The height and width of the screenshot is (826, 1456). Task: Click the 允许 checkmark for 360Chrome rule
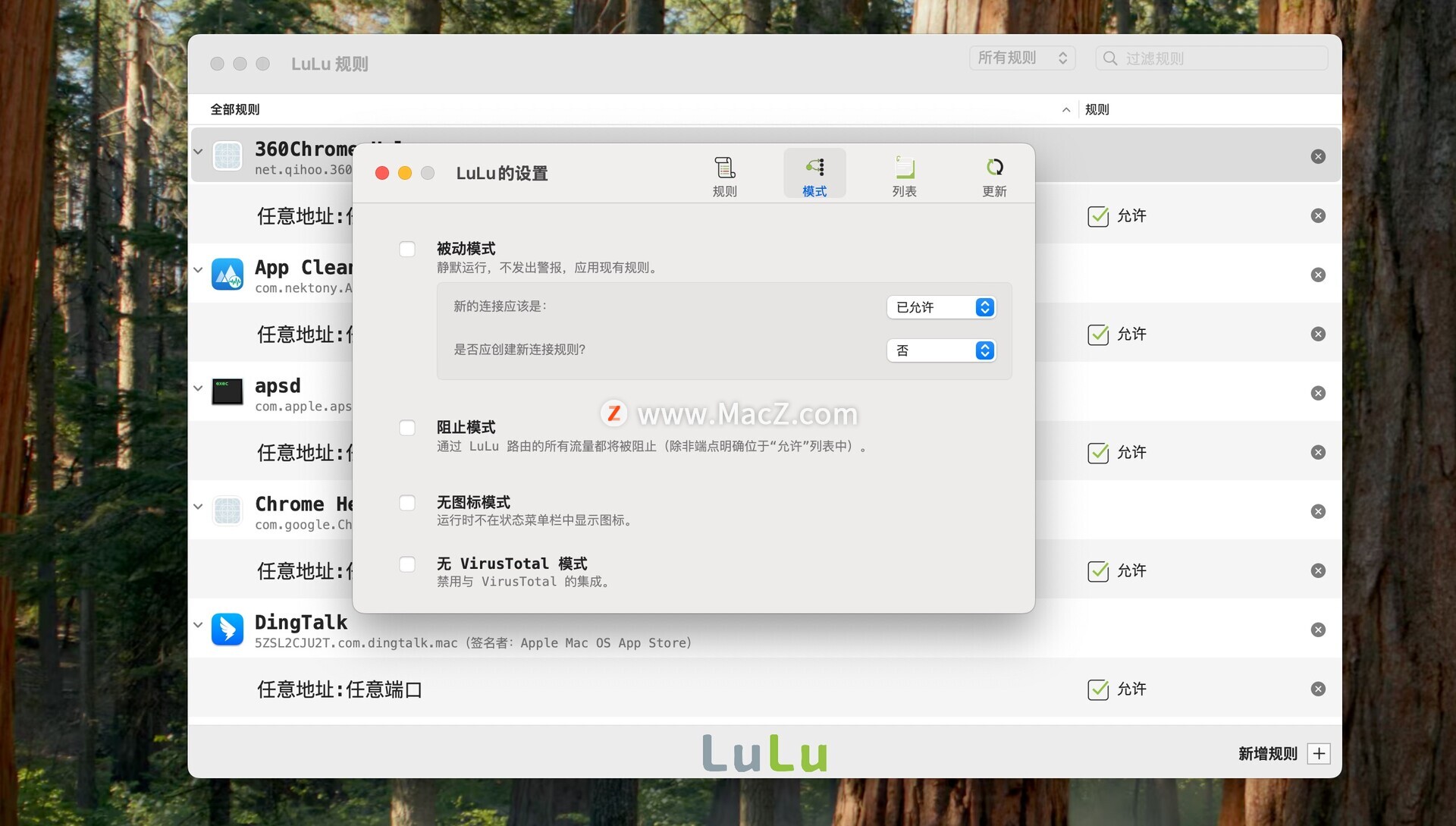(1098, 216)
